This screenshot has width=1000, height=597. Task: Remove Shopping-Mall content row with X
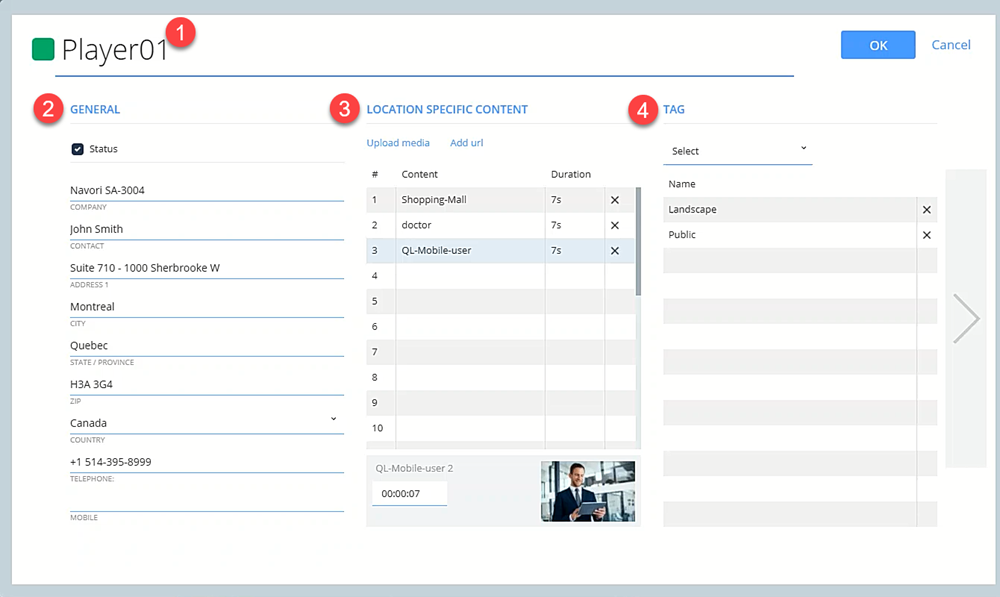tap(614, 200)
